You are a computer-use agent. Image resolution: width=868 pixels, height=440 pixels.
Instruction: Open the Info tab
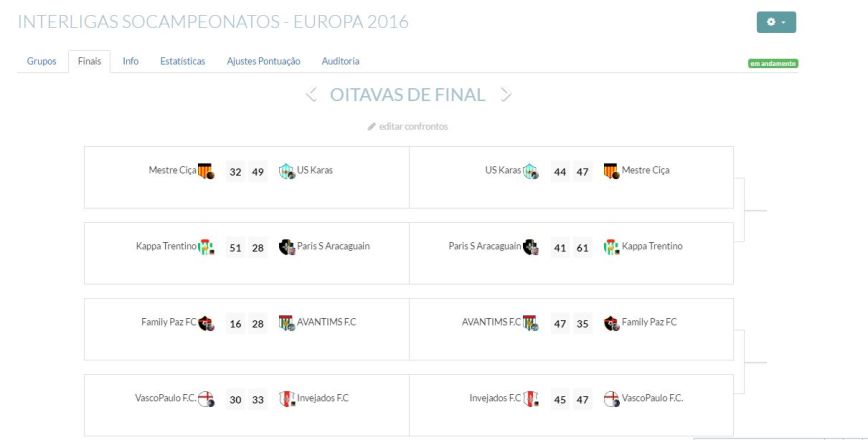[130, 61]
